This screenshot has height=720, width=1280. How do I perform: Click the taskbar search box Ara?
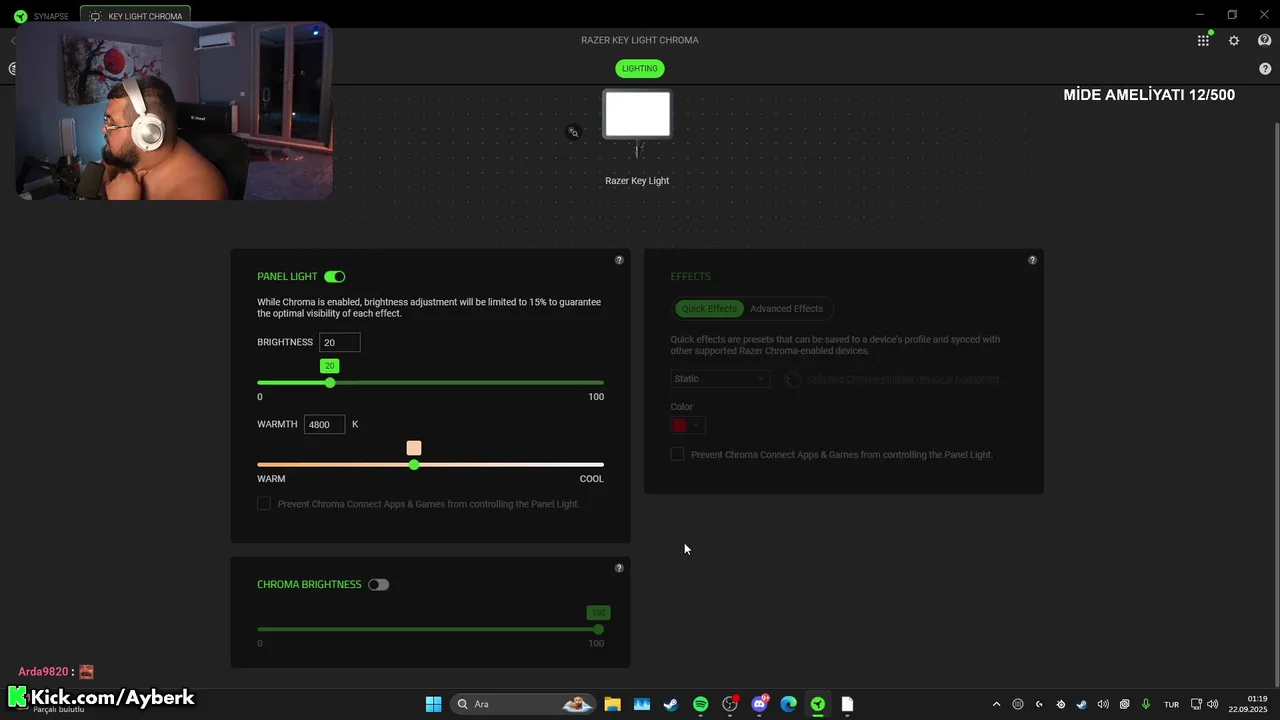[523, 704]
